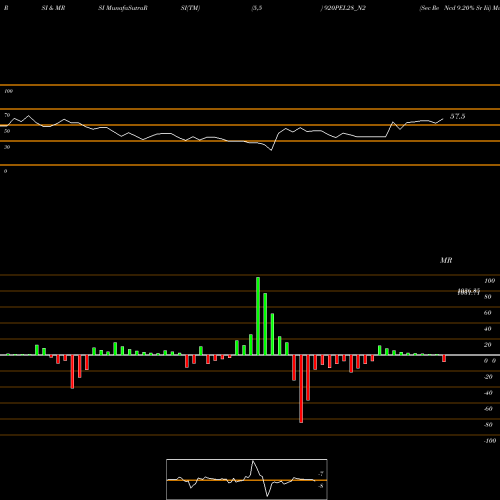The height and width of the screenshot is (500, 500).
Task: Click the MR axis label -60
Action: 488,409
